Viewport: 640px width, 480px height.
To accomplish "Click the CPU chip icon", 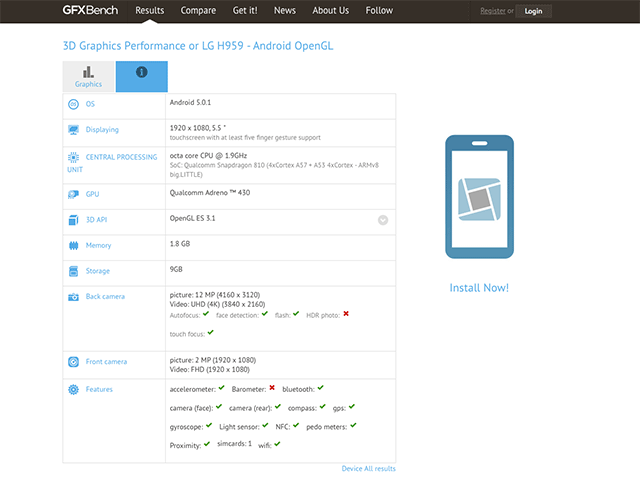I will [x=73, y=157].
